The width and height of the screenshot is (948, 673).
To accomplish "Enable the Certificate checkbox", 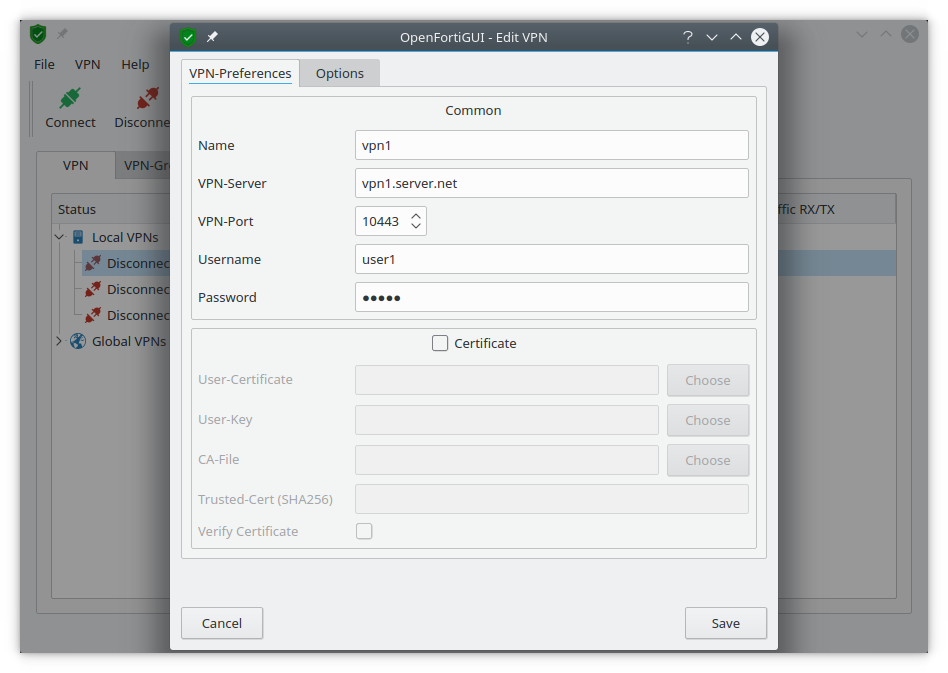I will click(440, 343).
